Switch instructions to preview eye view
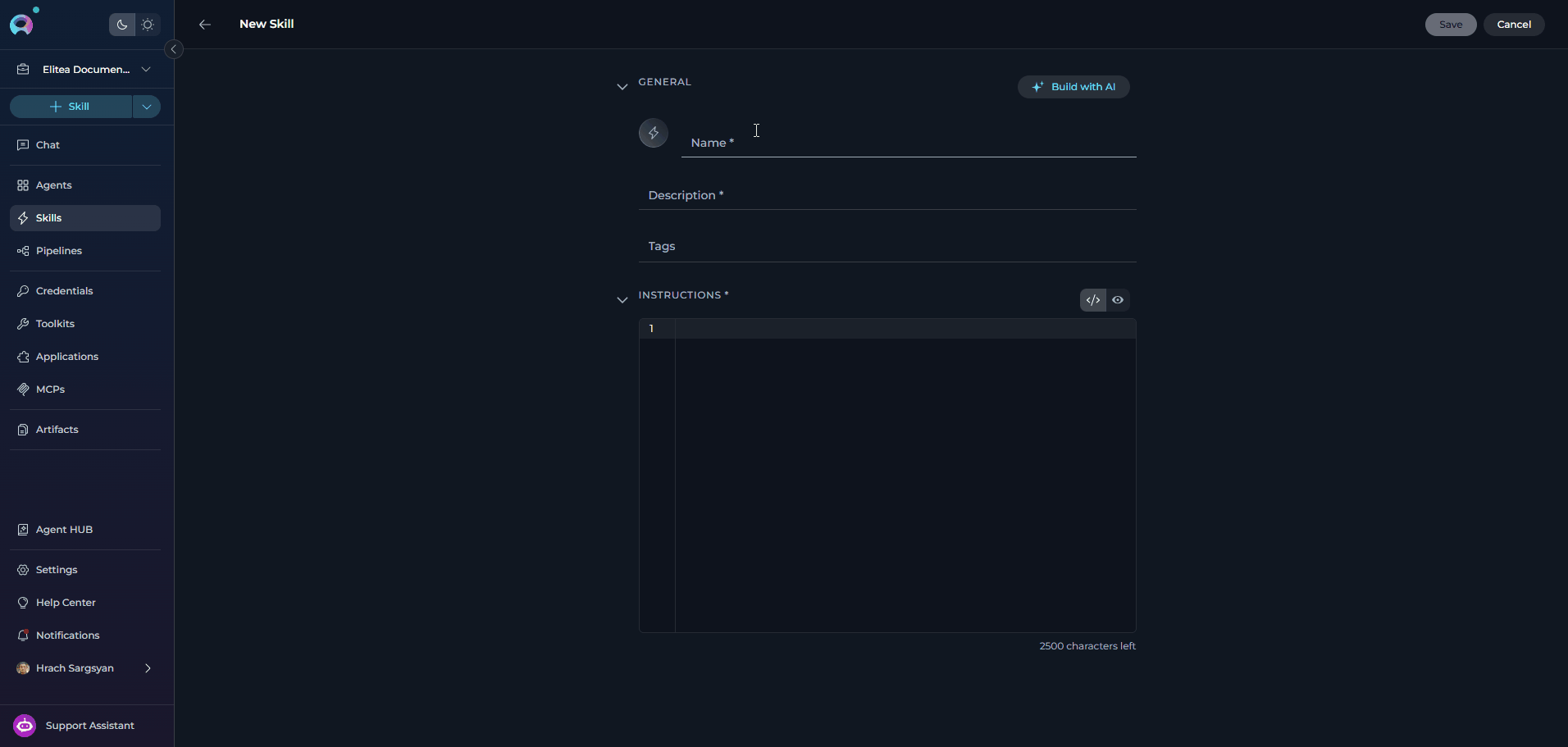 [1118, 300]
